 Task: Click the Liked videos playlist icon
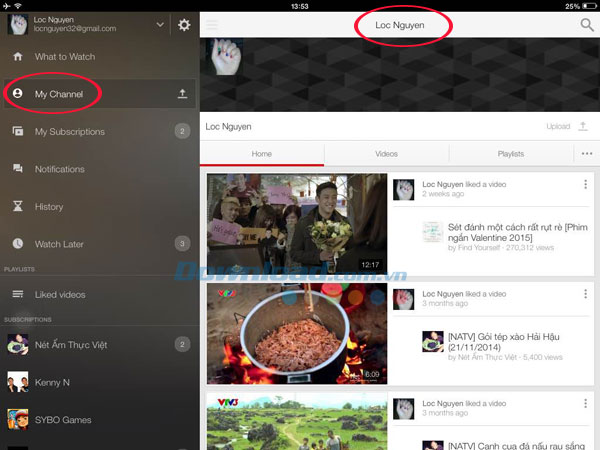tap(18, 294)
